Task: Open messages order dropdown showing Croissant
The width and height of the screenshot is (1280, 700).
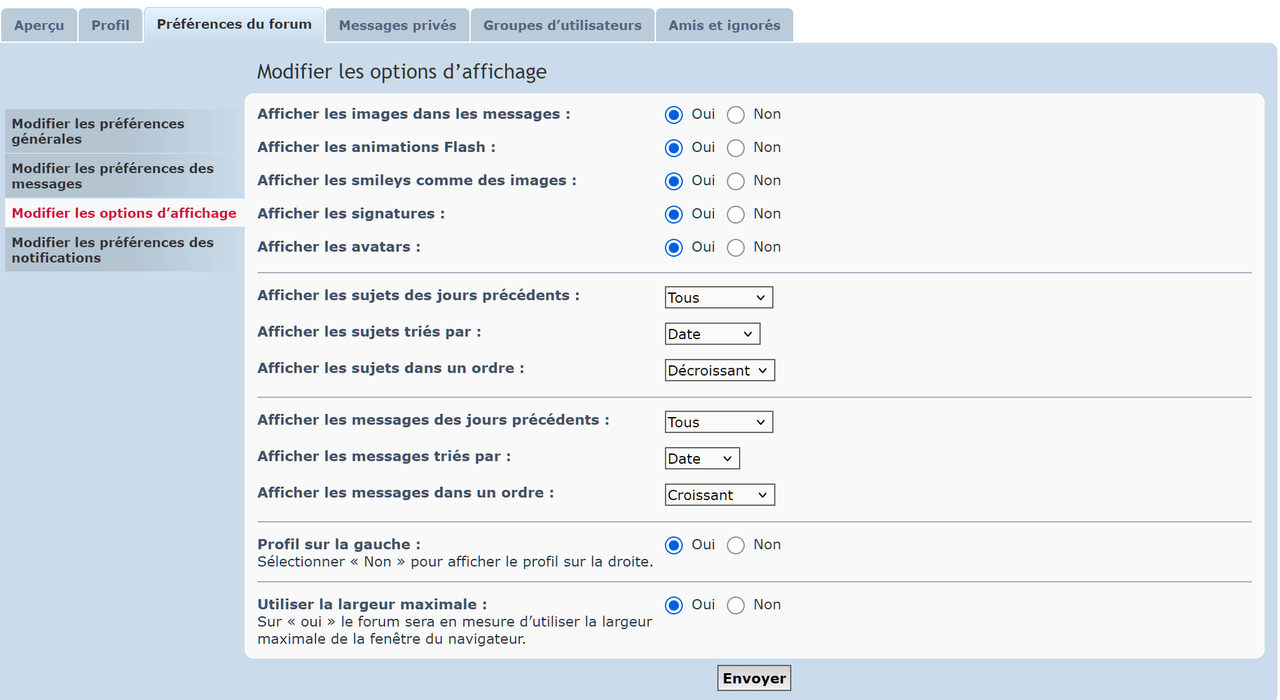Action: pyautogui.click(x=720, y=495)
